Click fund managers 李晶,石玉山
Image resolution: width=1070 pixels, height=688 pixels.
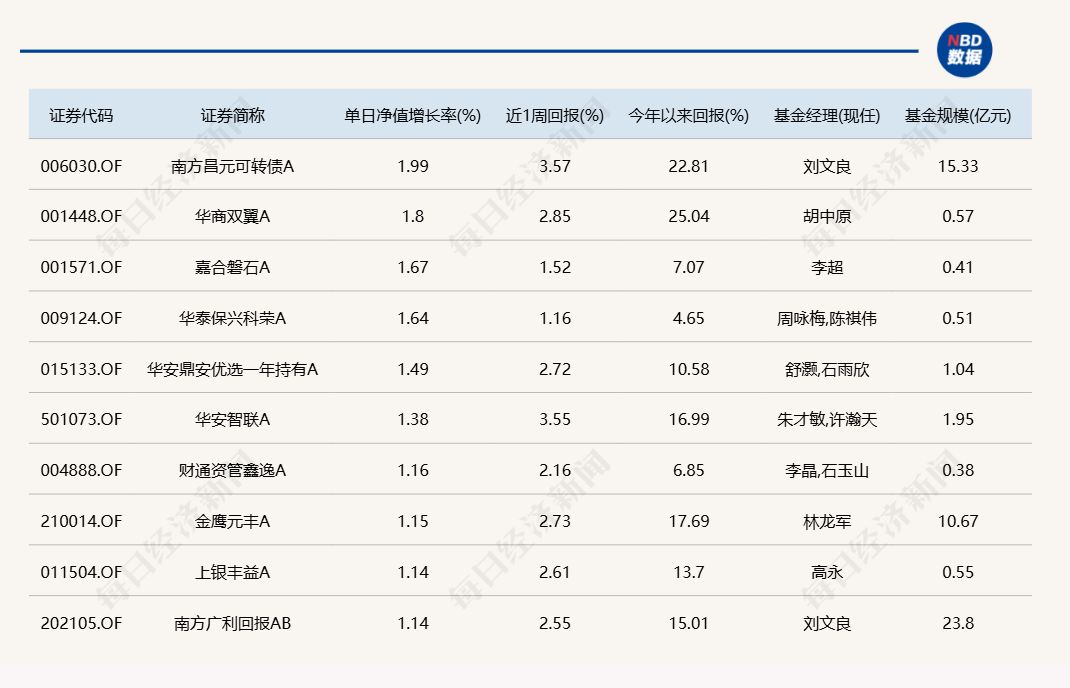point(827,470)
